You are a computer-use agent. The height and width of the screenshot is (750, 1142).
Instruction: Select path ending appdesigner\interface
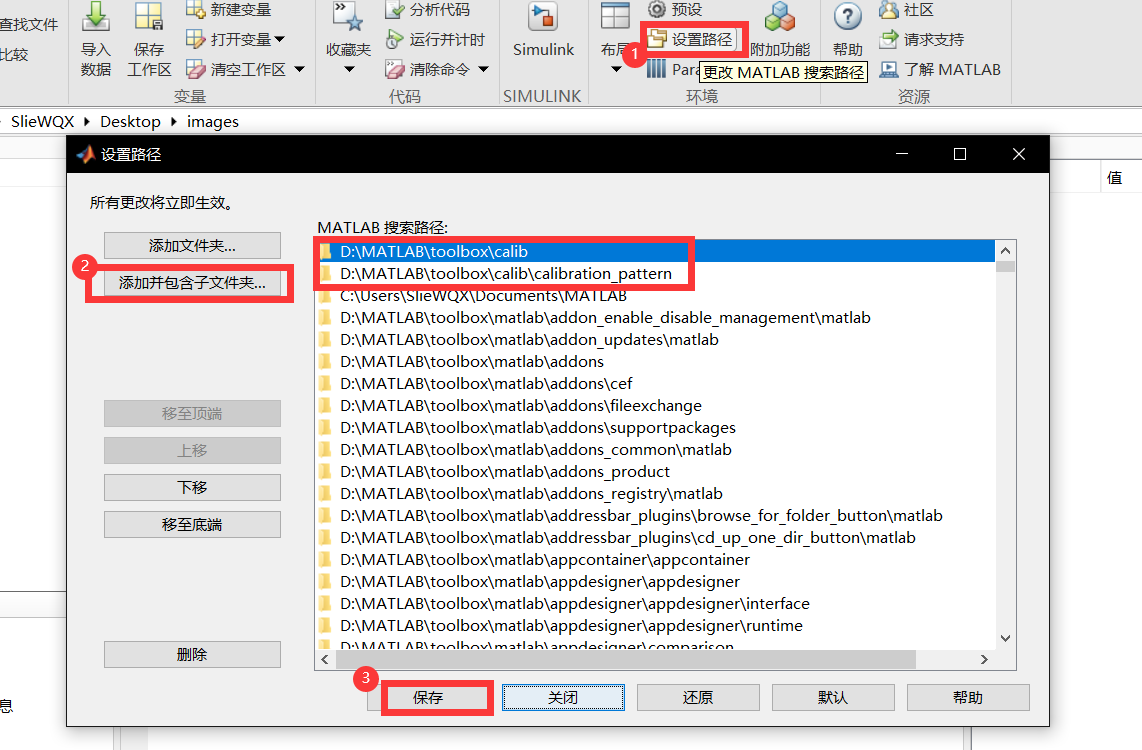[655, 603]
